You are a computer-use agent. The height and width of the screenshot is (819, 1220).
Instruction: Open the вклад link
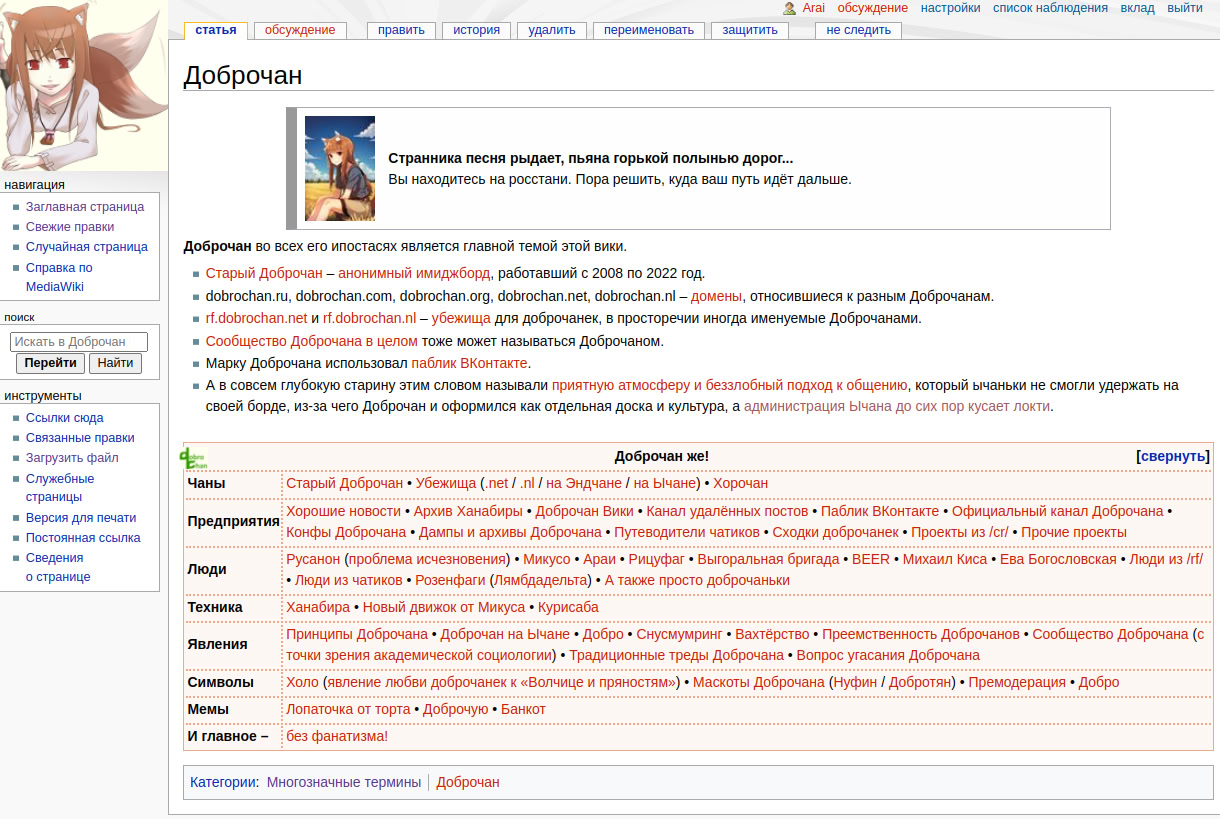pyautogui.click(x=1137, y=8)
